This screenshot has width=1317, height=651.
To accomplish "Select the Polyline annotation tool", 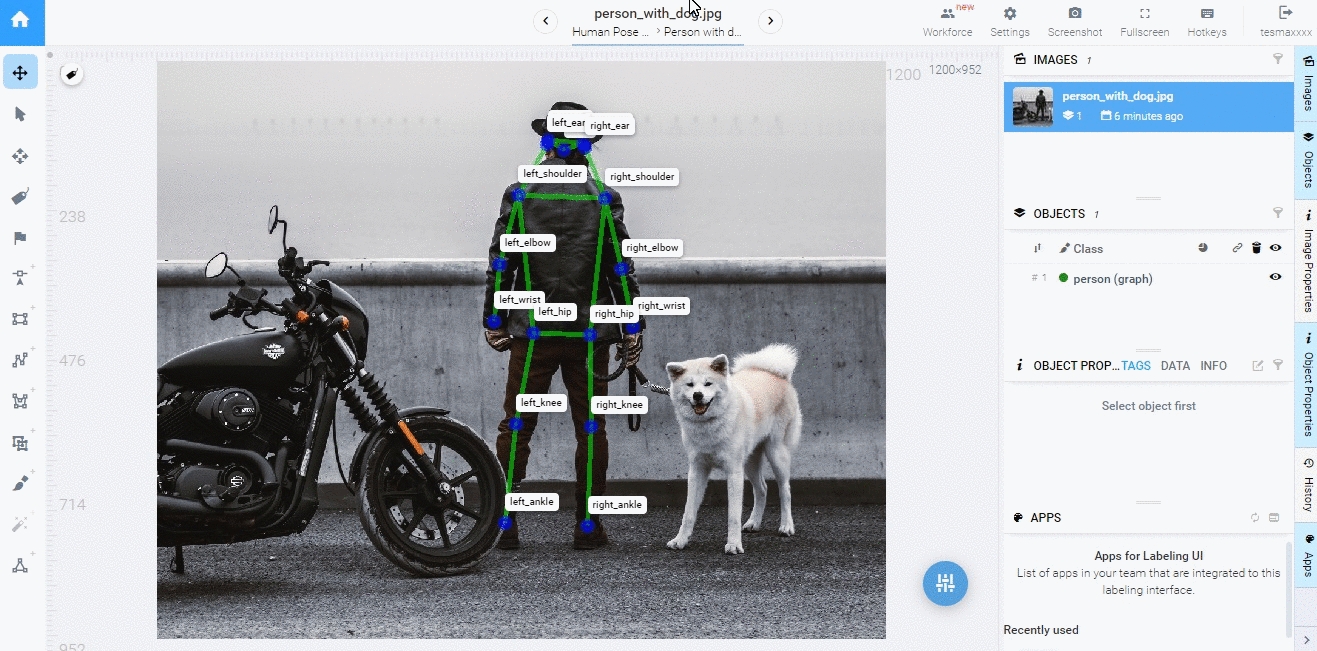I will [x=20, y=360].
